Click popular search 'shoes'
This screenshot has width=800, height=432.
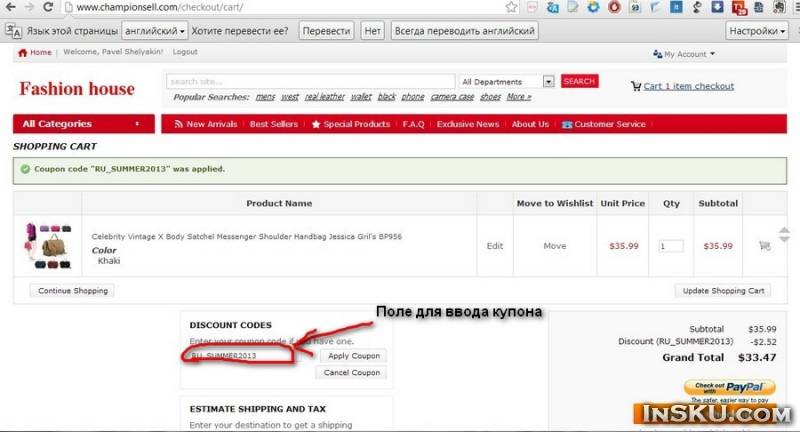pos(490,97)
